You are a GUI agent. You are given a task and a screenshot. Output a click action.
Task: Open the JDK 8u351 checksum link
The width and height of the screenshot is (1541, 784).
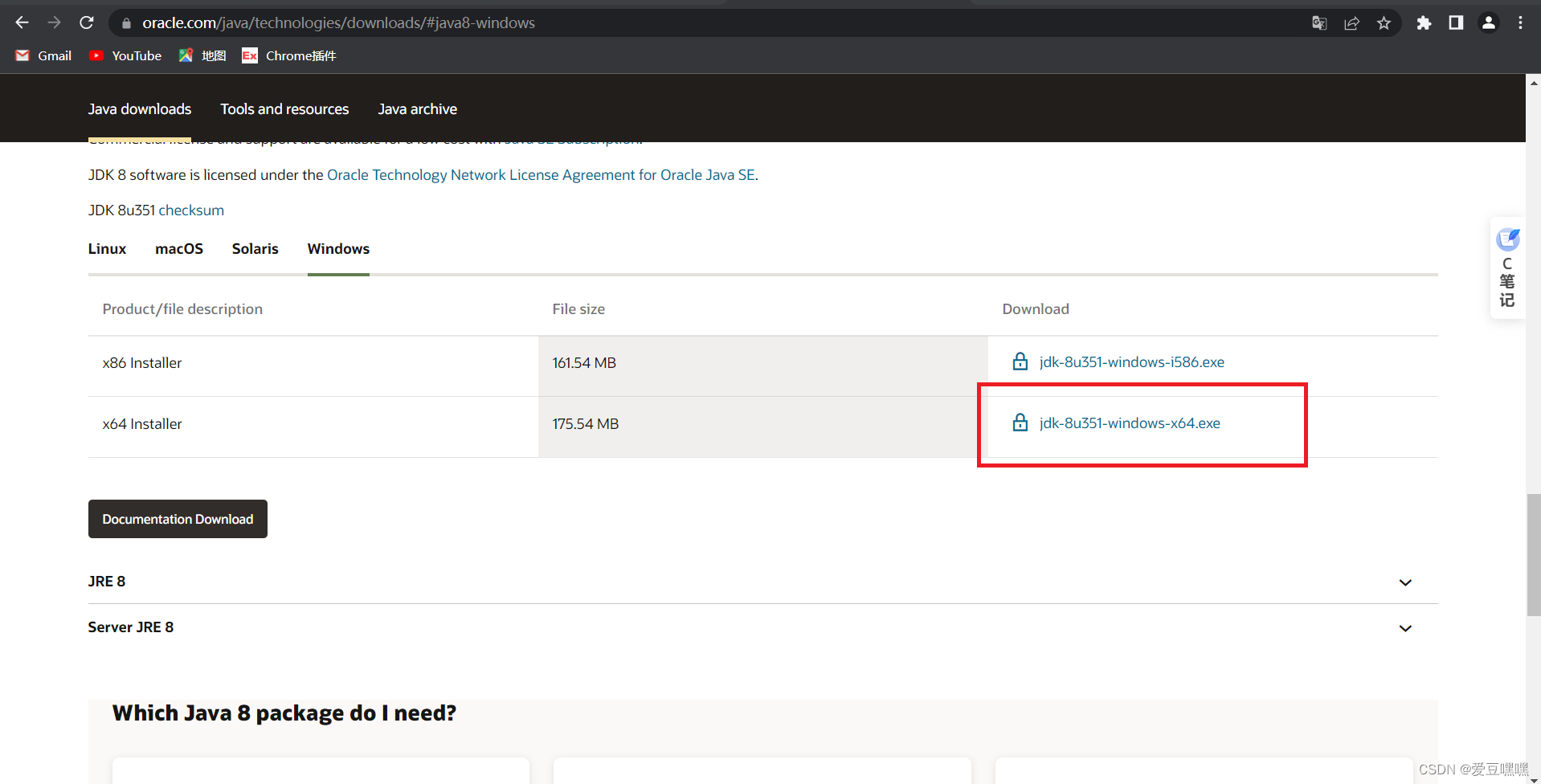click(191, 210)
